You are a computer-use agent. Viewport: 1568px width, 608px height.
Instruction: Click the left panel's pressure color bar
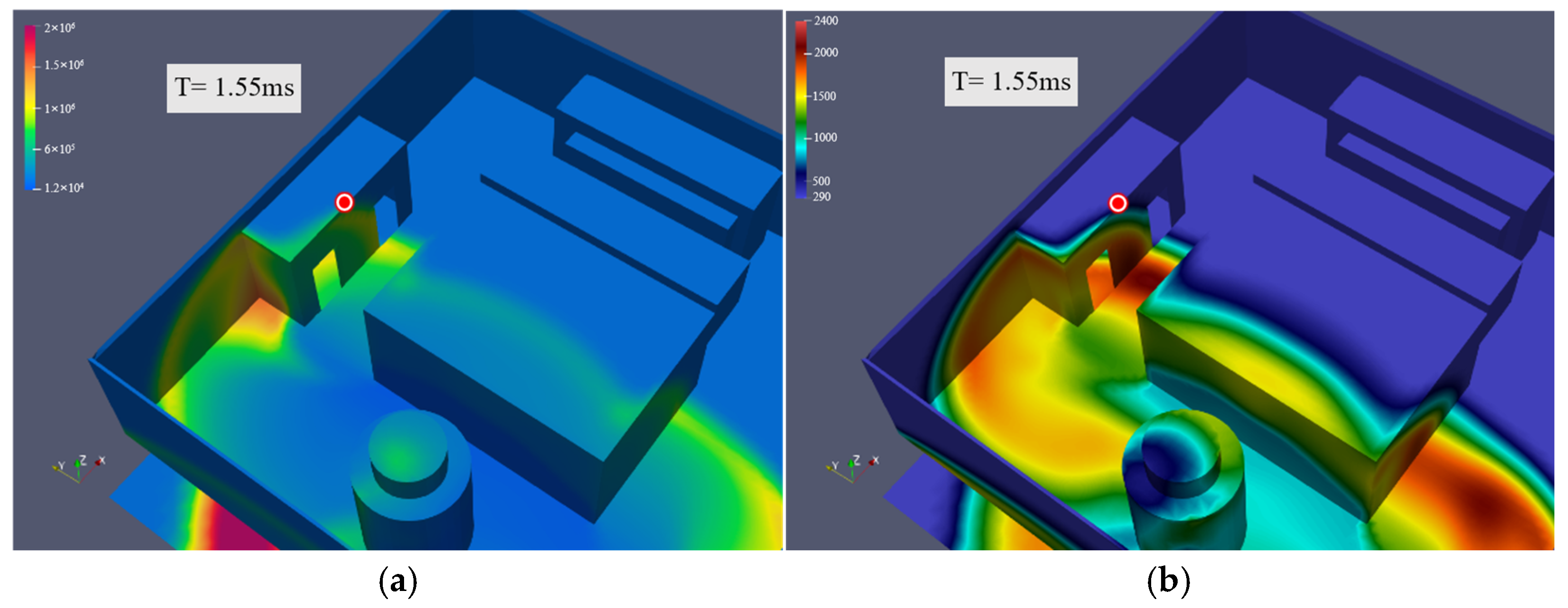(x=30, y=107)
